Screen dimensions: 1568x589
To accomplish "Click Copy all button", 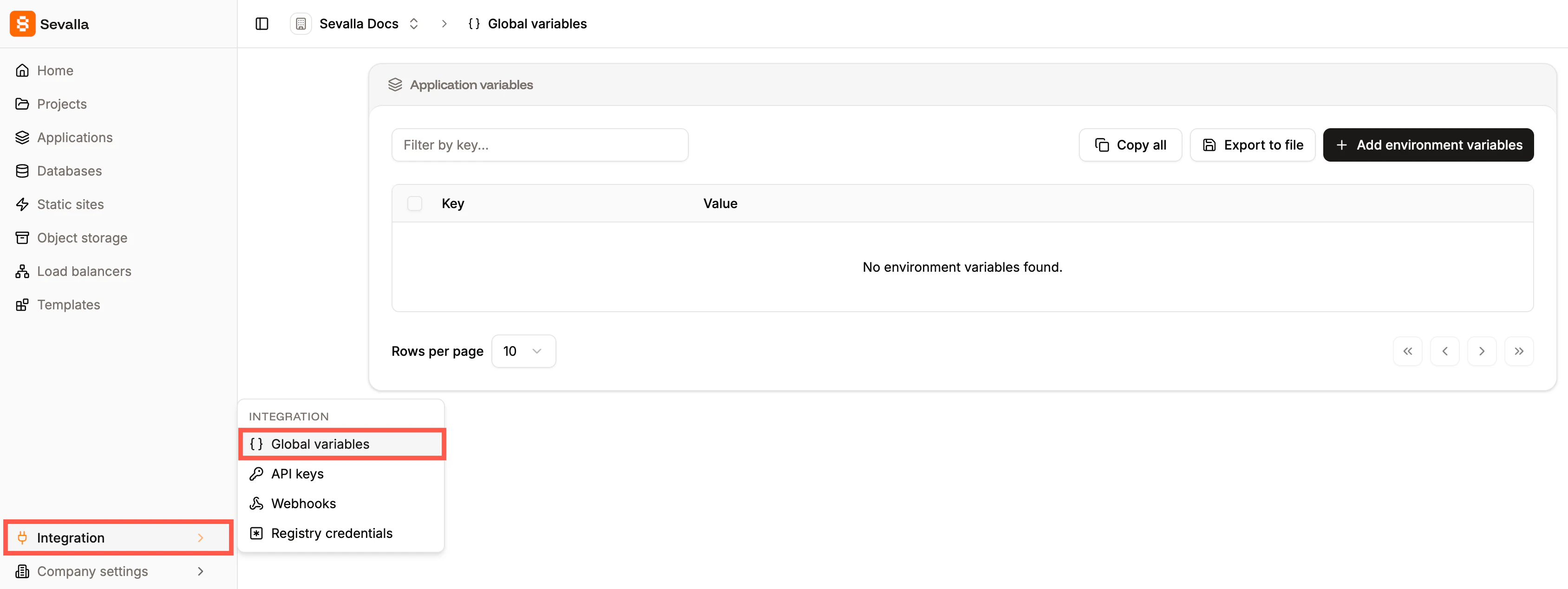I will [x=1130, y=145].
